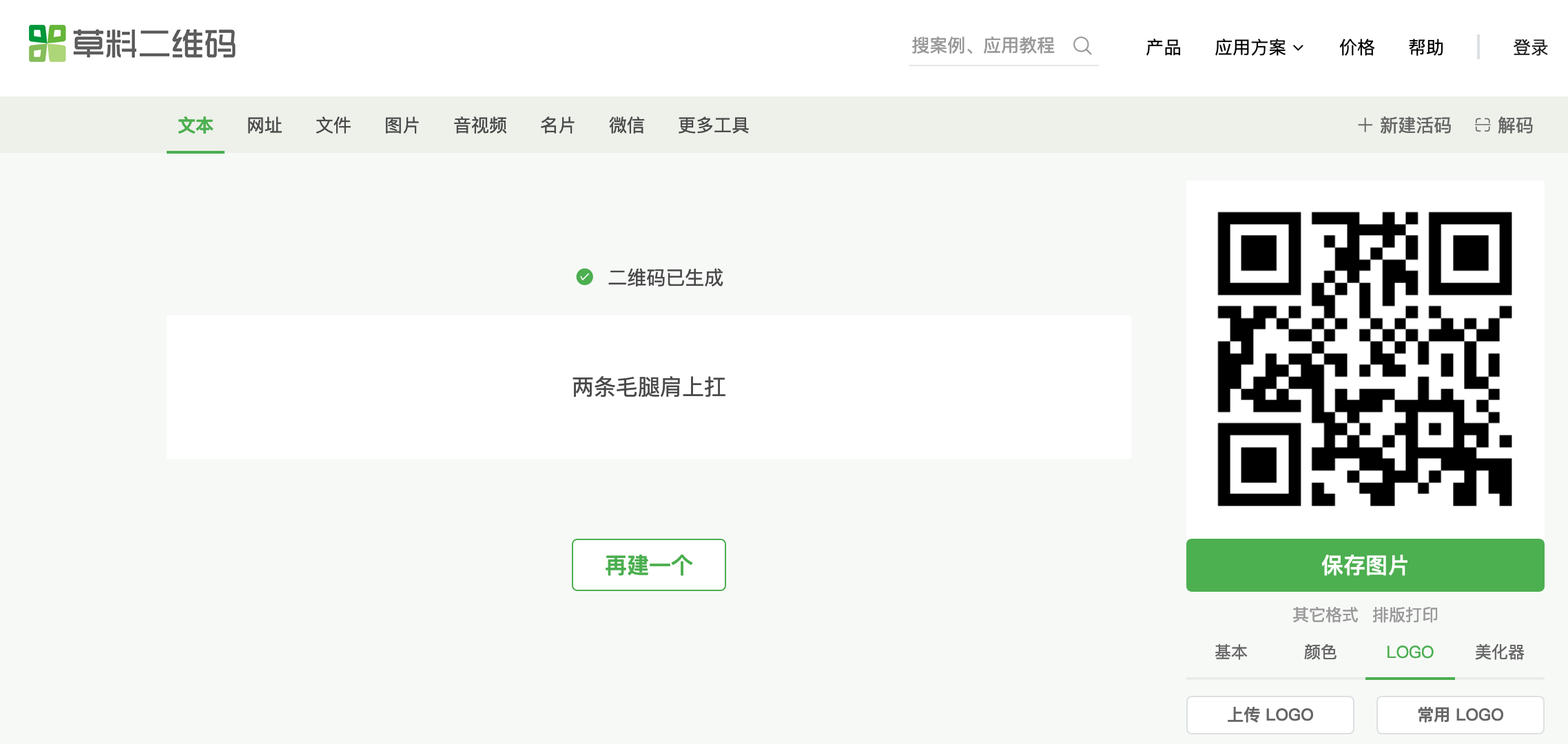Image resolution: width=1568 pixels, height=744 pixels.
Task: Click the 草料二维码 logo icon
Action: pos(47,43)
